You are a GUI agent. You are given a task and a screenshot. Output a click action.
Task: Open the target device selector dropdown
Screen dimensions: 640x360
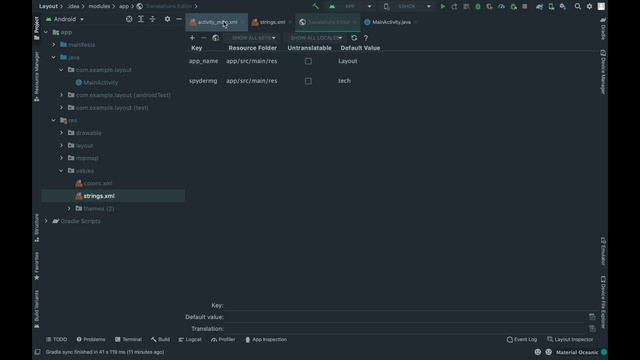click(x=407, y=6)
